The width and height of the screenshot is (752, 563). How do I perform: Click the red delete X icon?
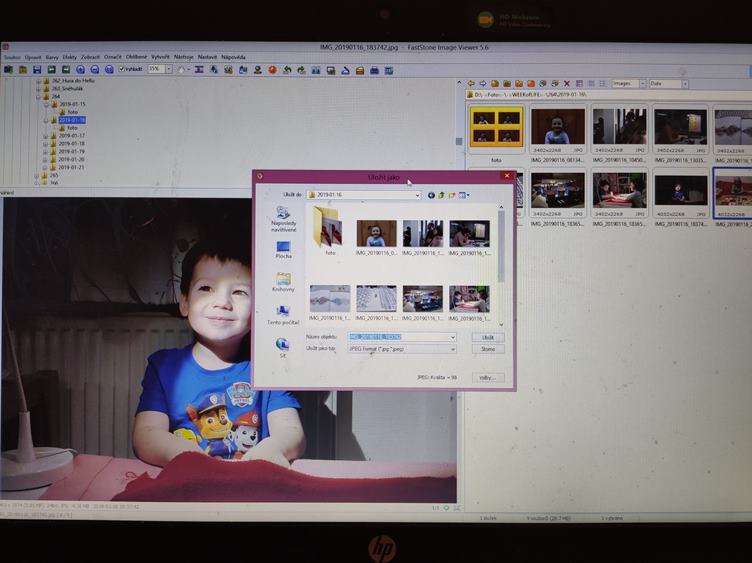(x=567, y=83)
